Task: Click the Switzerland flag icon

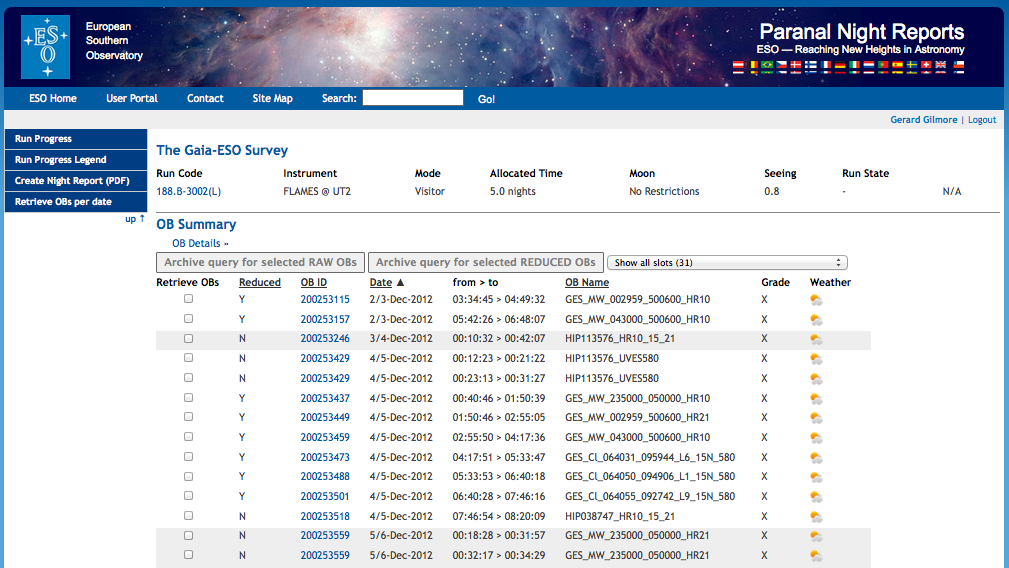Action: [x=926, y=65]
